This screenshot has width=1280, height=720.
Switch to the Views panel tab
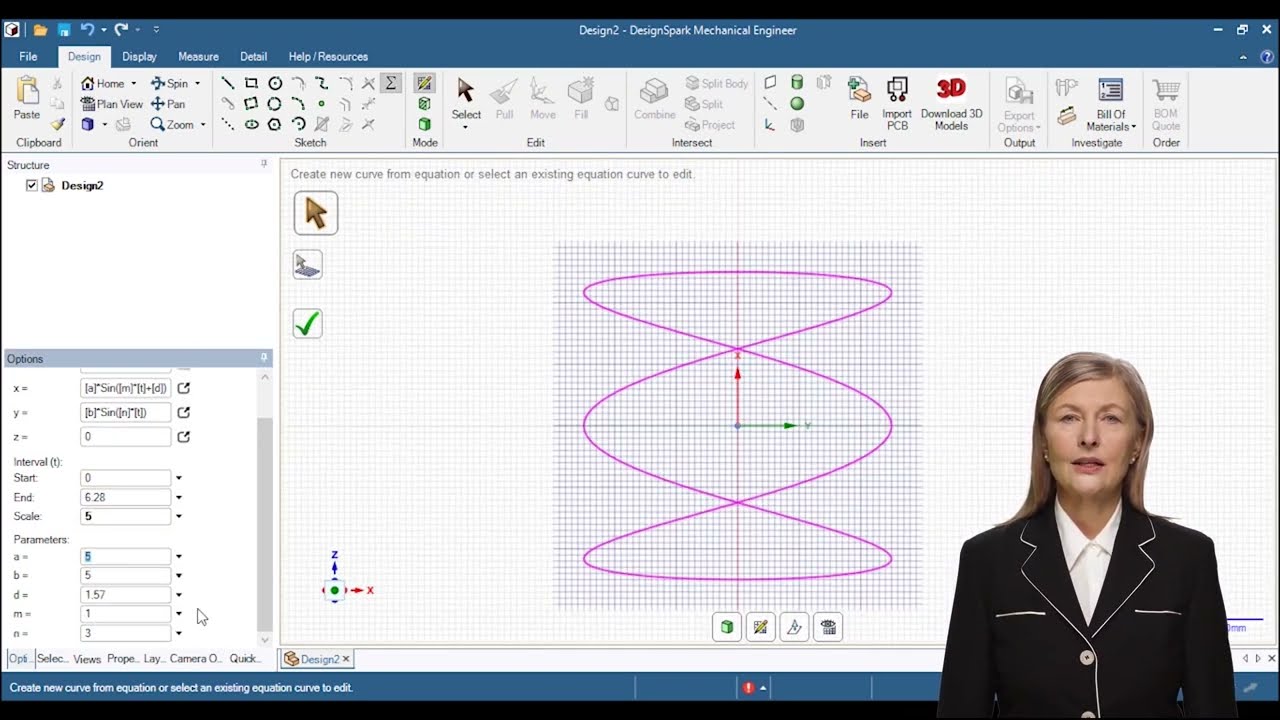pyautogui.click(x=87, y=659)
